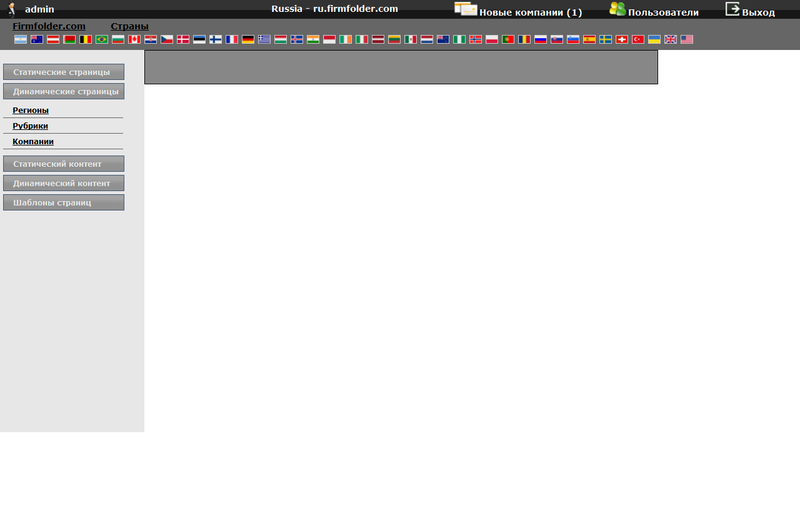Image resolution: width=800 pixels, height=519 pixels.
Task: Select the Mexico flag
Action: (410, 39)
